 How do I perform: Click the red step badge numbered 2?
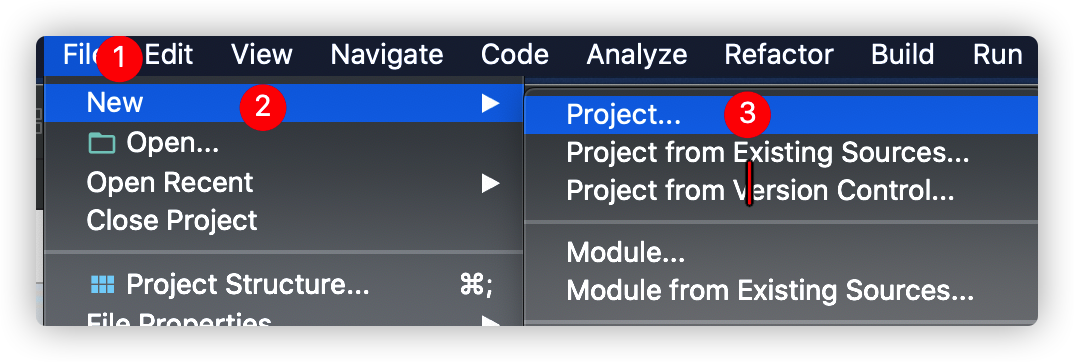[262, 107]
